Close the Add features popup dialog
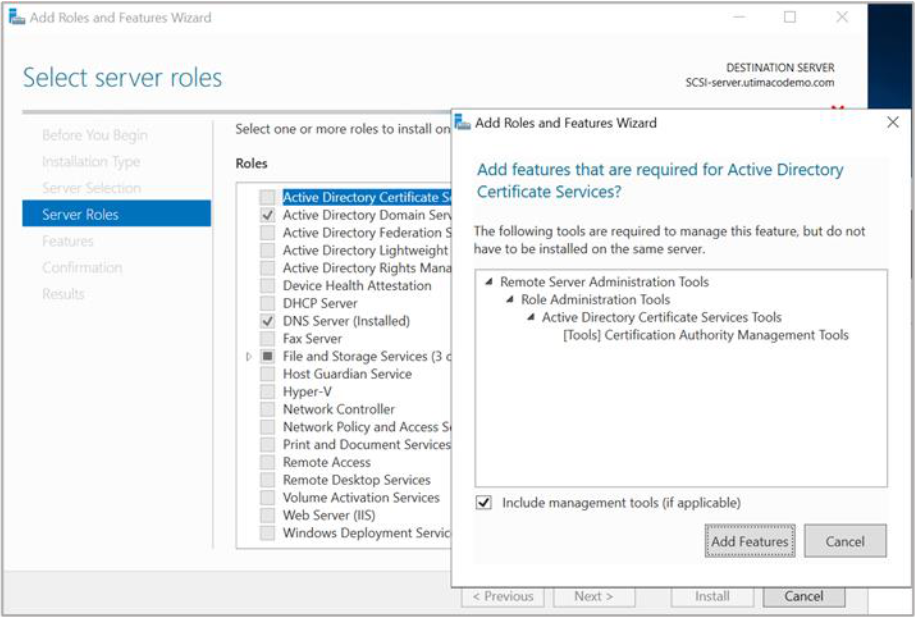 click(x=892, y=122)
